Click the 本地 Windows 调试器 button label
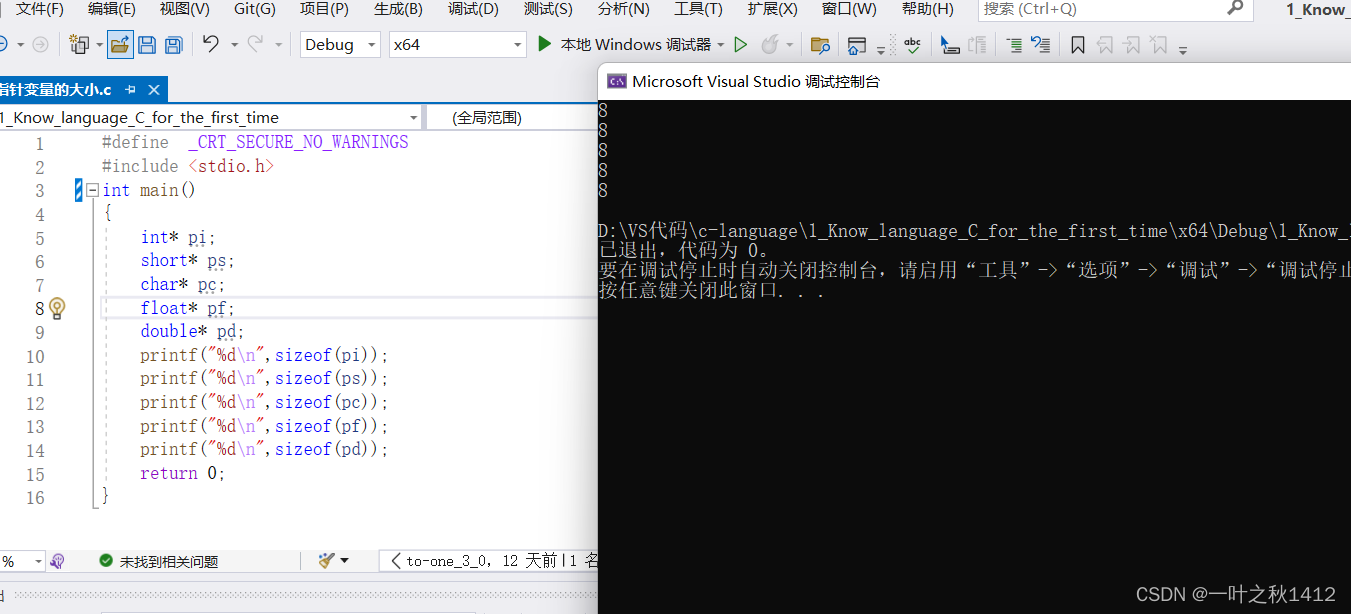The image size is (1351, 614). coord(635,44)
